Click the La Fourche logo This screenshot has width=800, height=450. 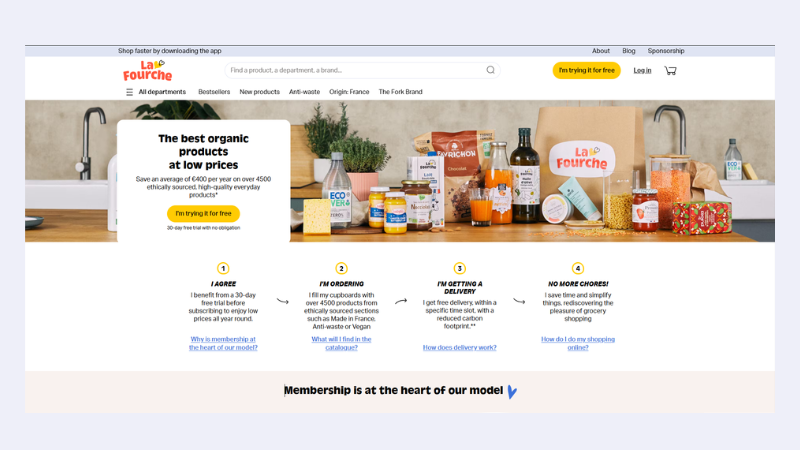tap(147, 70)
